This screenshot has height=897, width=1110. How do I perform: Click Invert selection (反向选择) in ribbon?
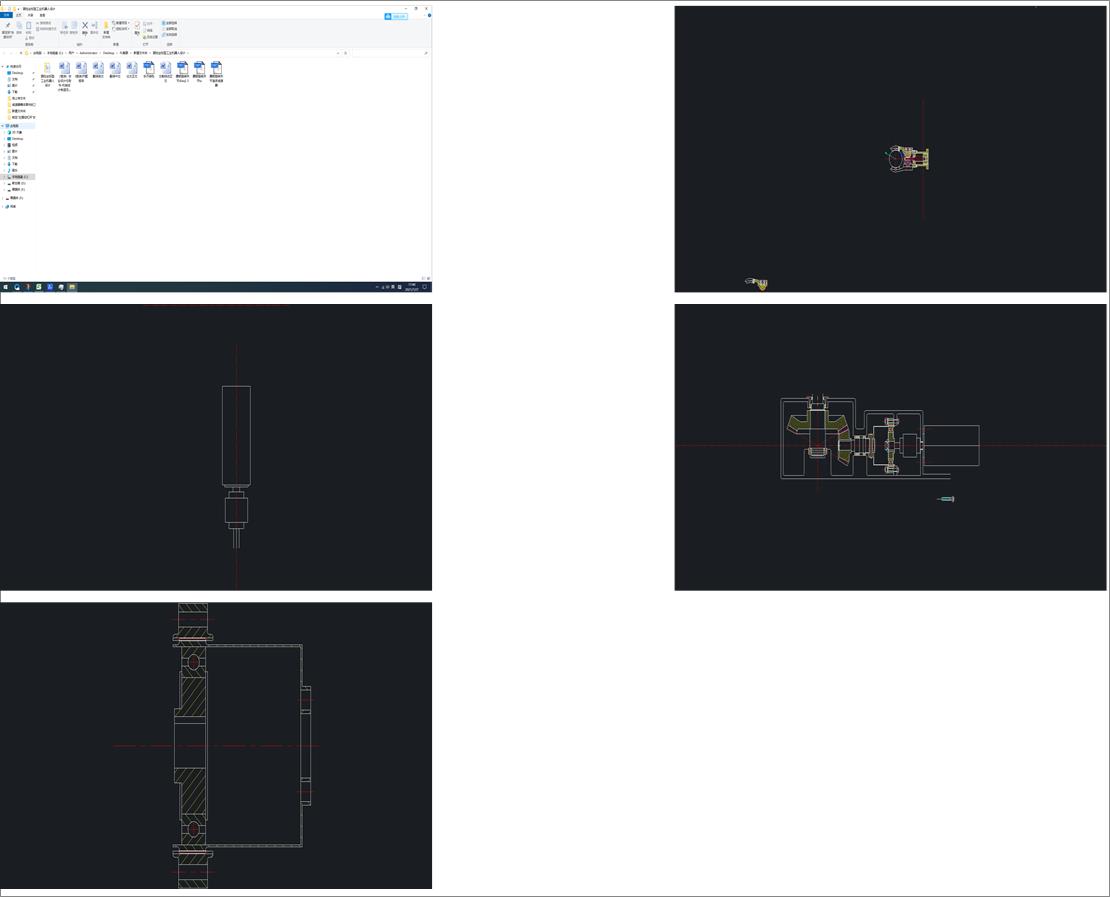tap(170, 35)
